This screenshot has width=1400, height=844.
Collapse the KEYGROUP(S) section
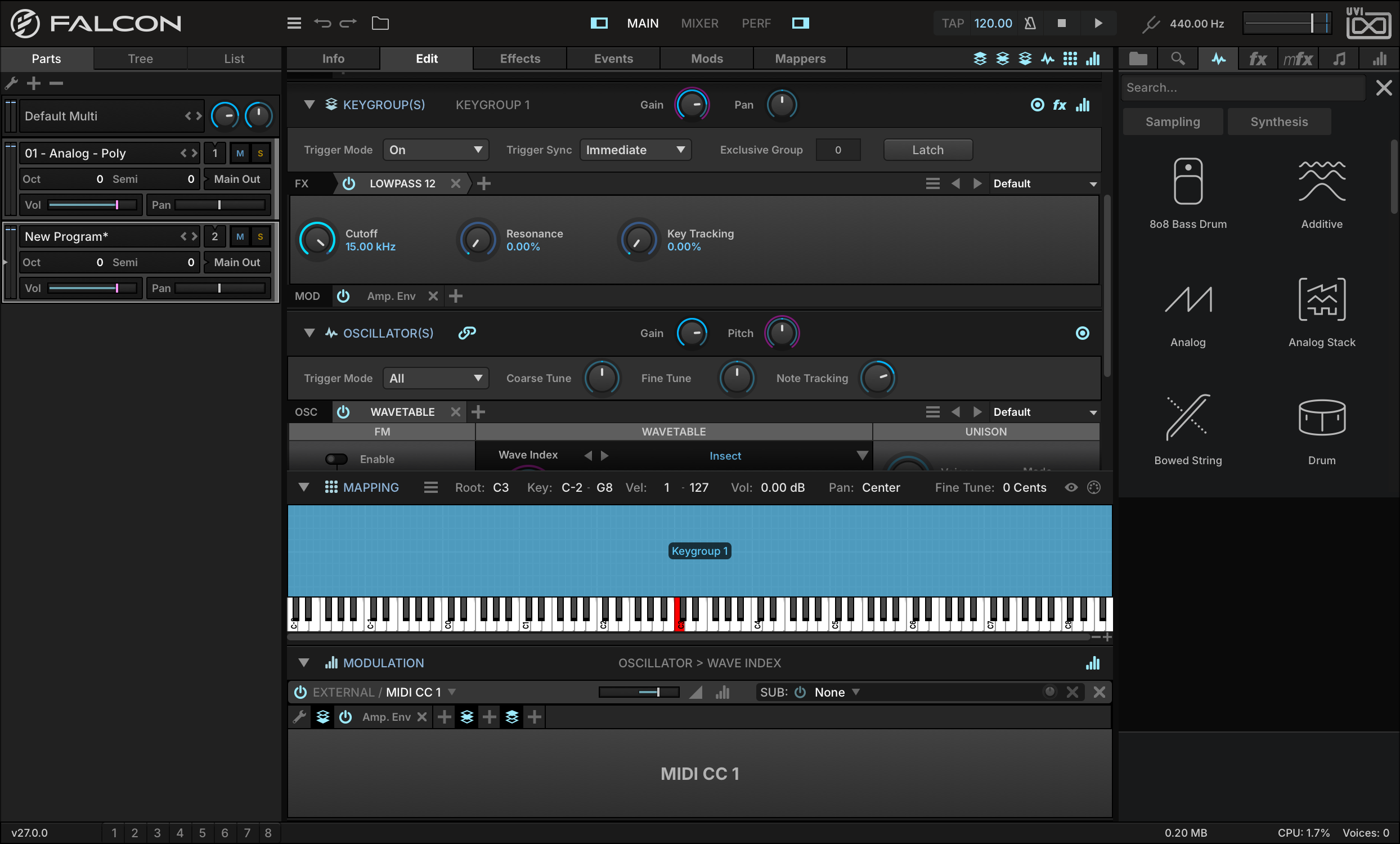309,105
